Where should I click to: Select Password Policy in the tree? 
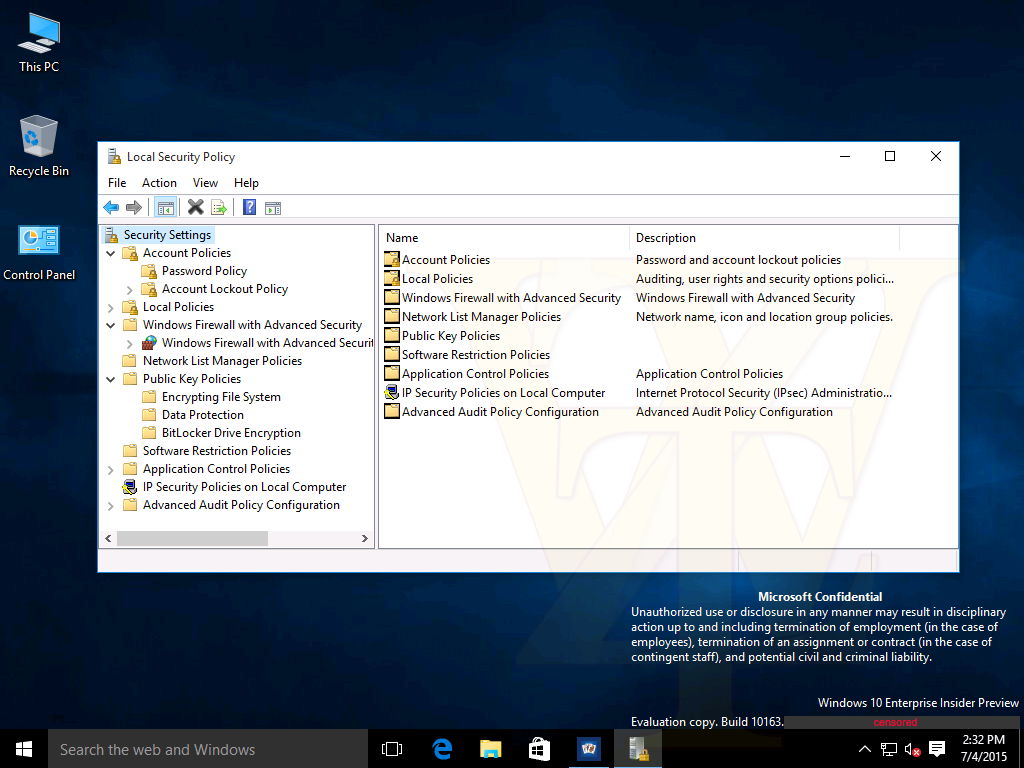click(204, 271)
